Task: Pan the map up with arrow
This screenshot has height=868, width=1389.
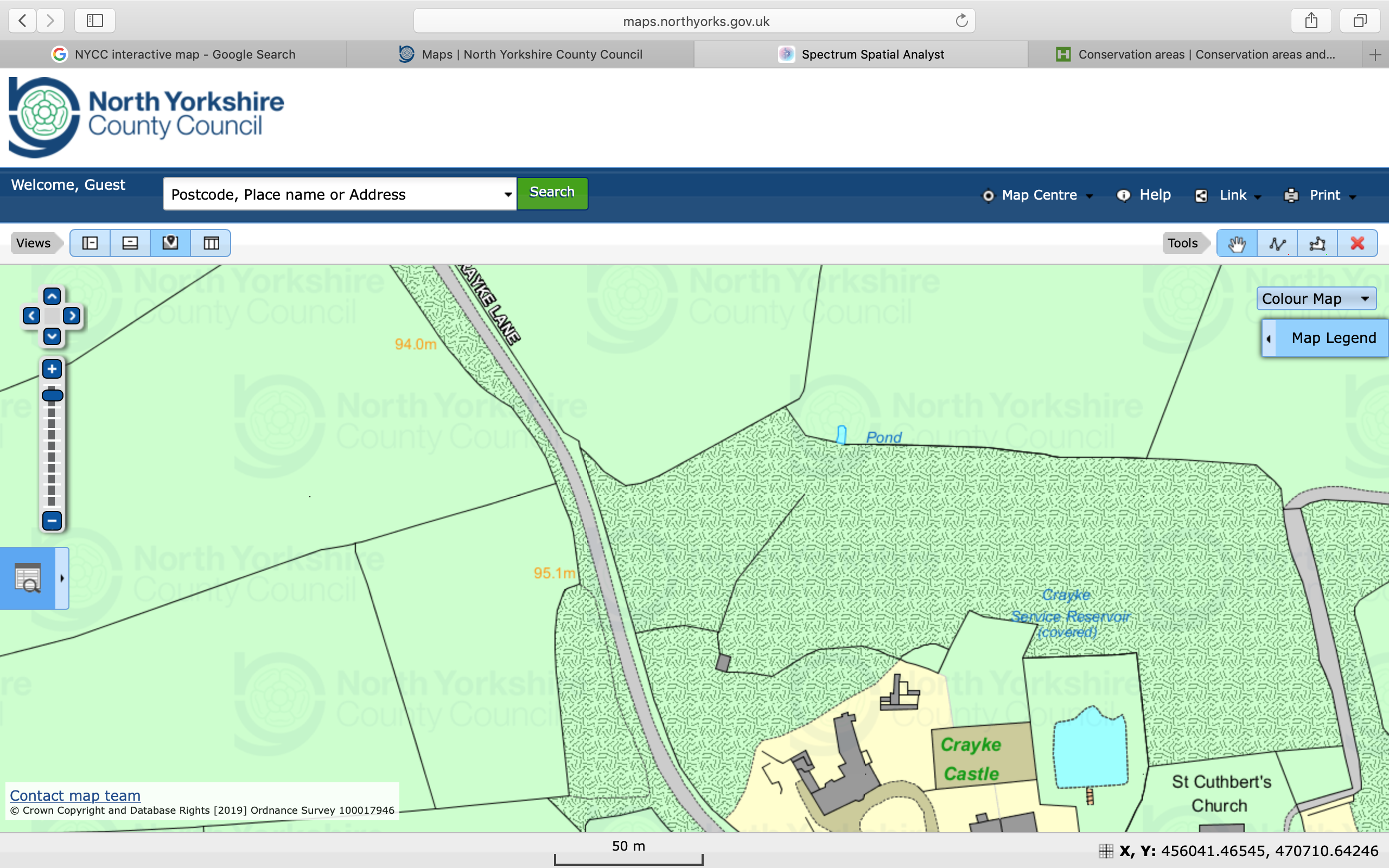Action: click(x=52, y=297)
